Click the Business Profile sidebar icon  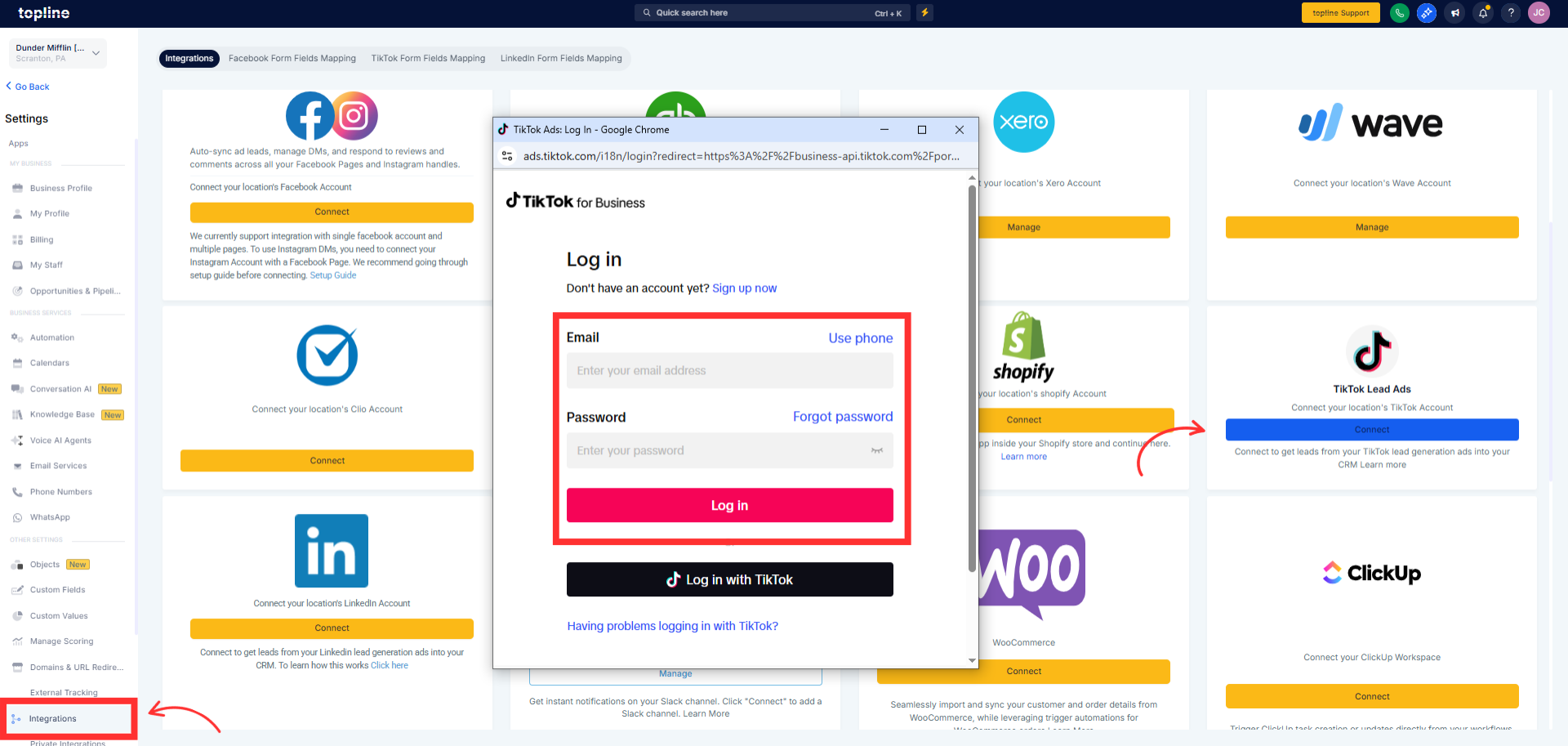[17, 189]
